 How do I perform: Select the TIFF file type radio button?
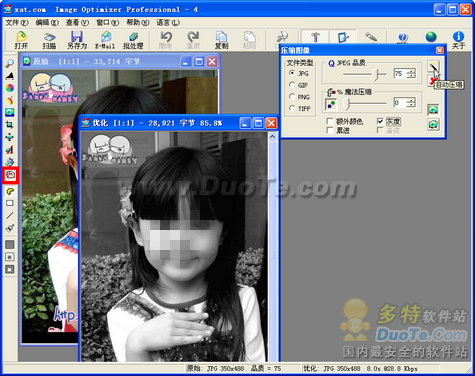(292, 108)
